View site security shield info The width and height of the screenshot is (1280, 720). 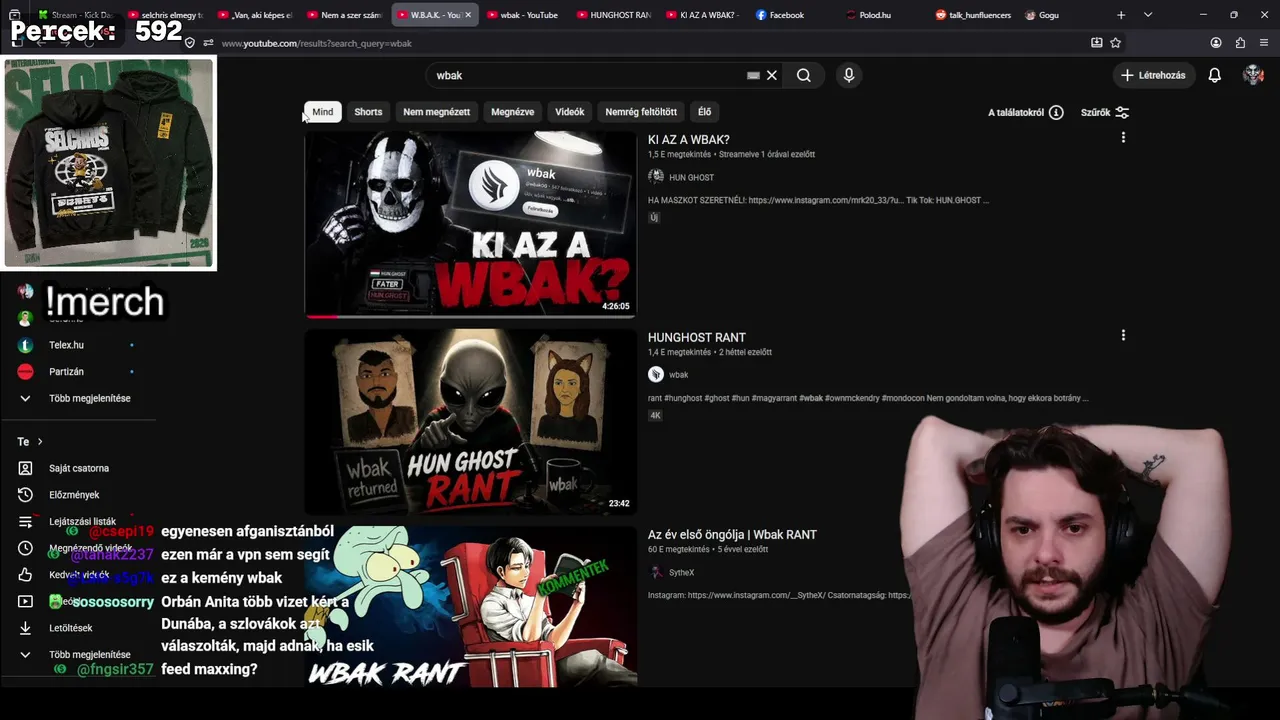coord(190,43)
